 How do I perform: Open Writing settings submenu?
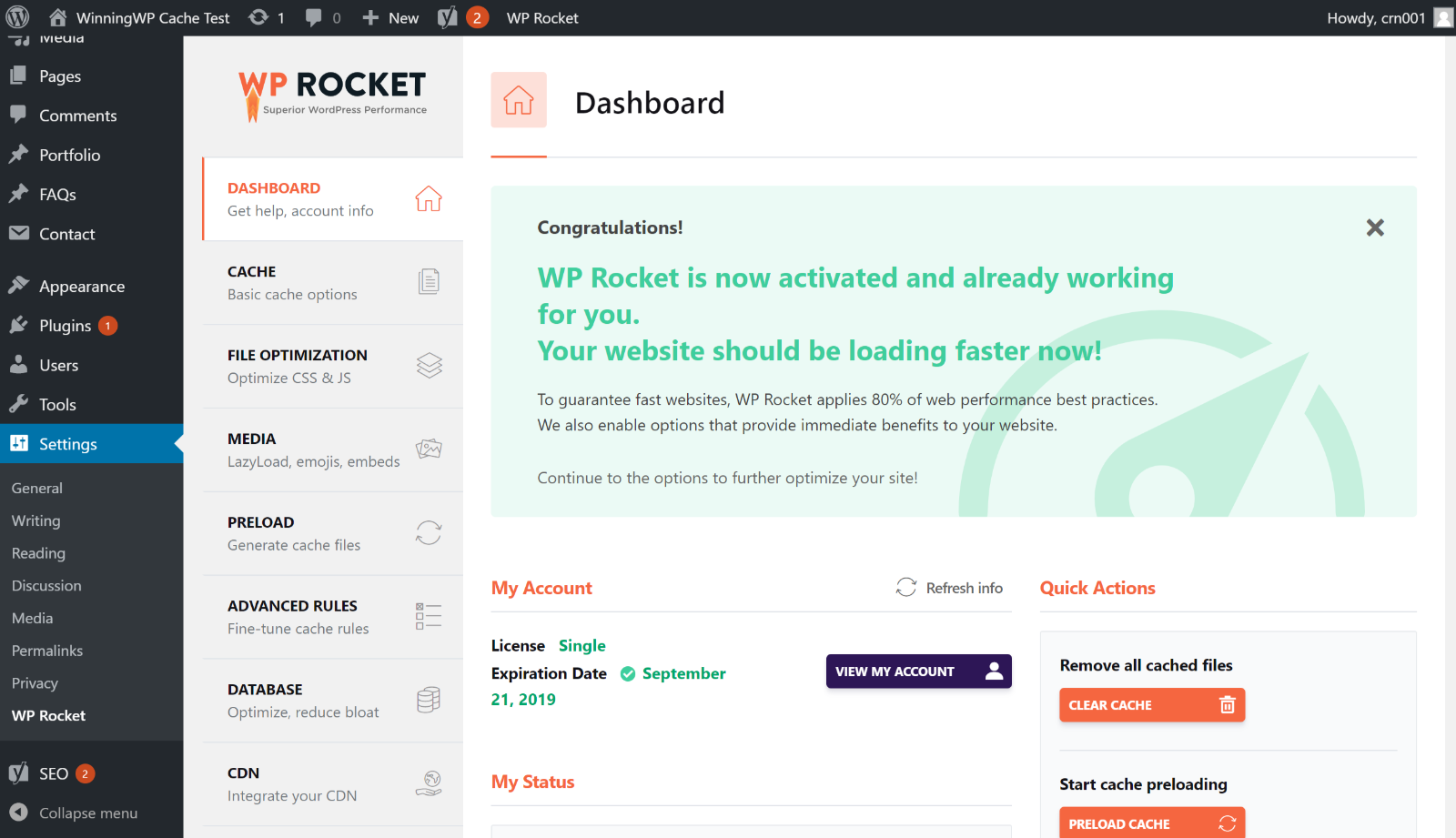(36, 520)
